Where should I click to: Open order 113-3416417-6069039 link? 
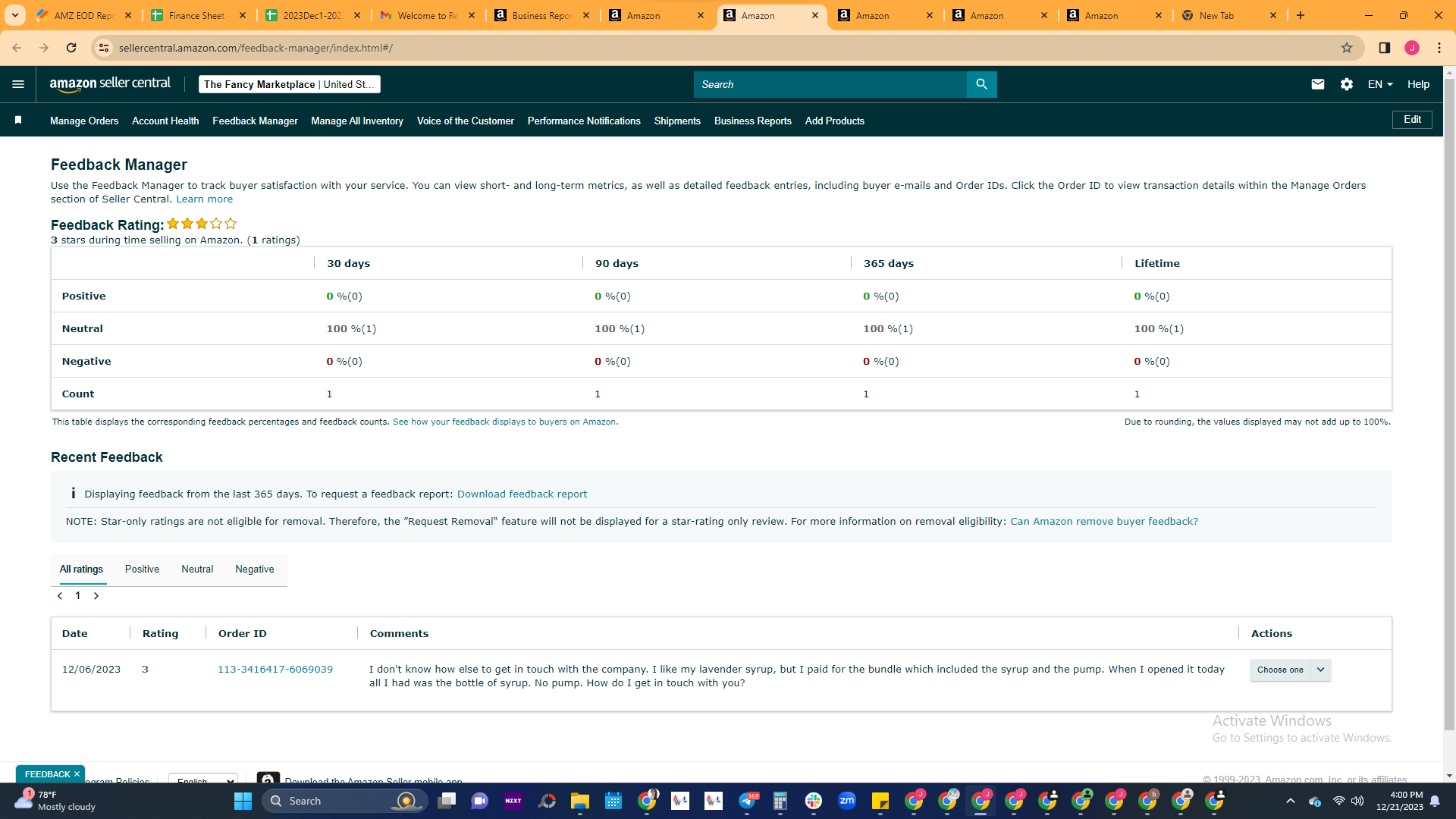click(275, 670)
